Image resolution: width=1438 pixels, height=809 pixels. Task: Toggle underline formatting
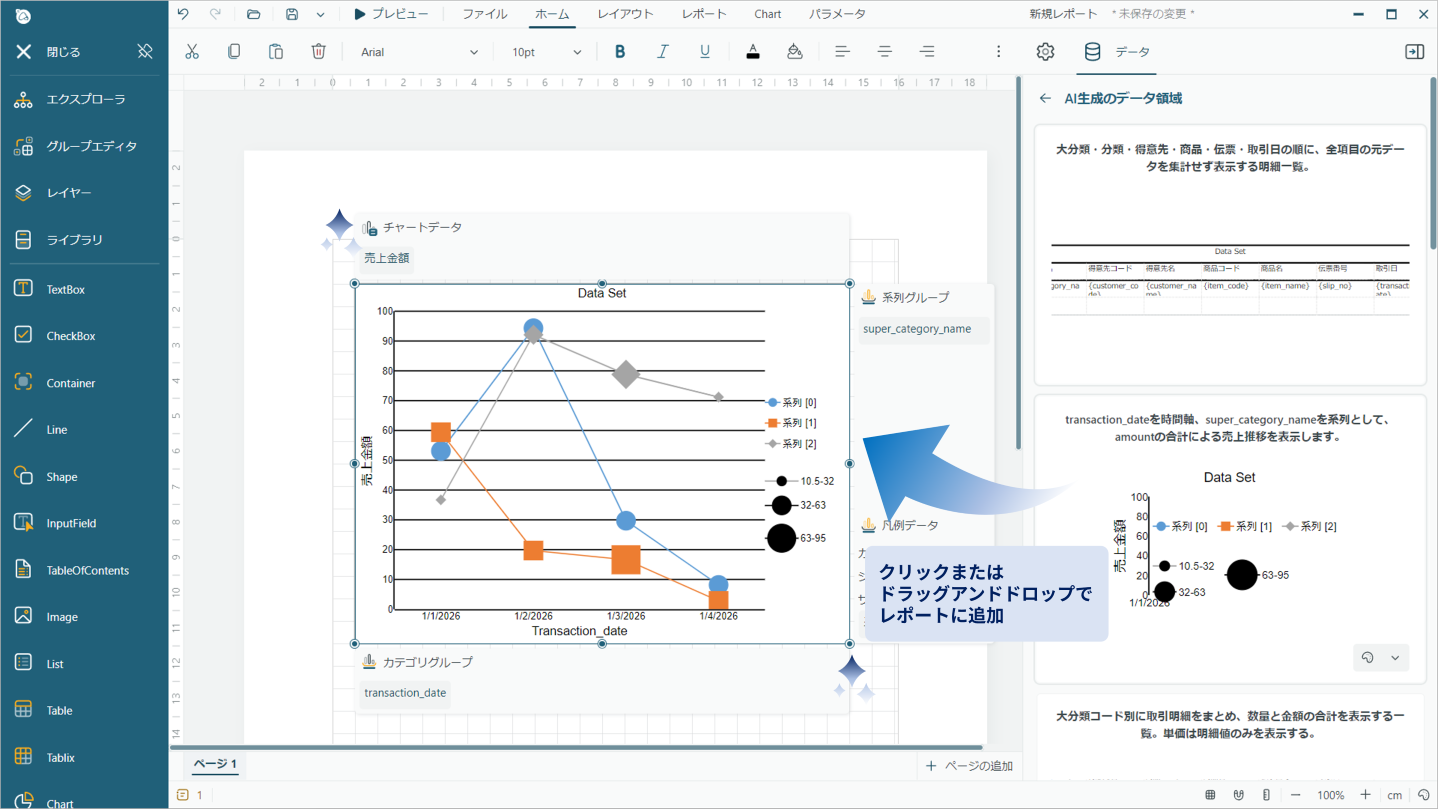click(x=705, y=52)
